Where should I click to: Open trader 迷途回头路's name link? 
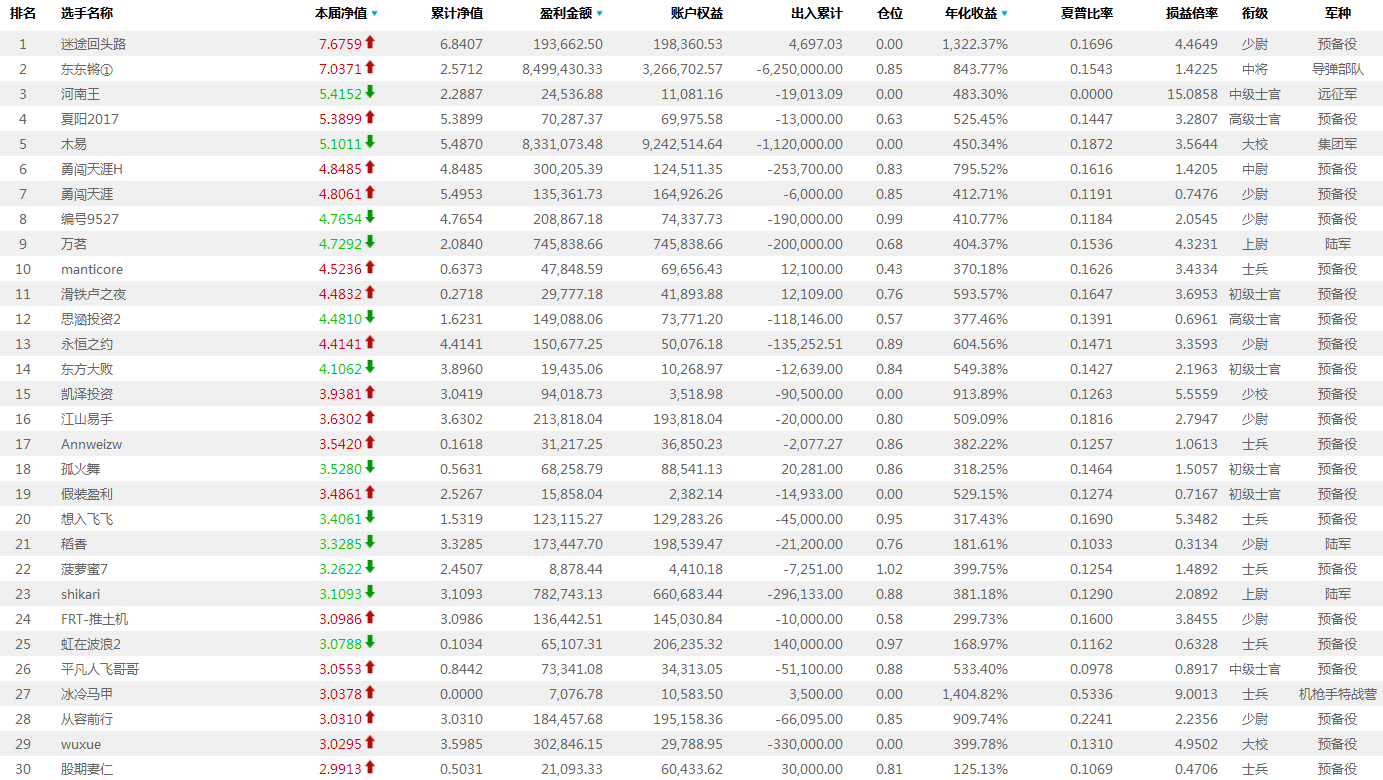(93, 44)
